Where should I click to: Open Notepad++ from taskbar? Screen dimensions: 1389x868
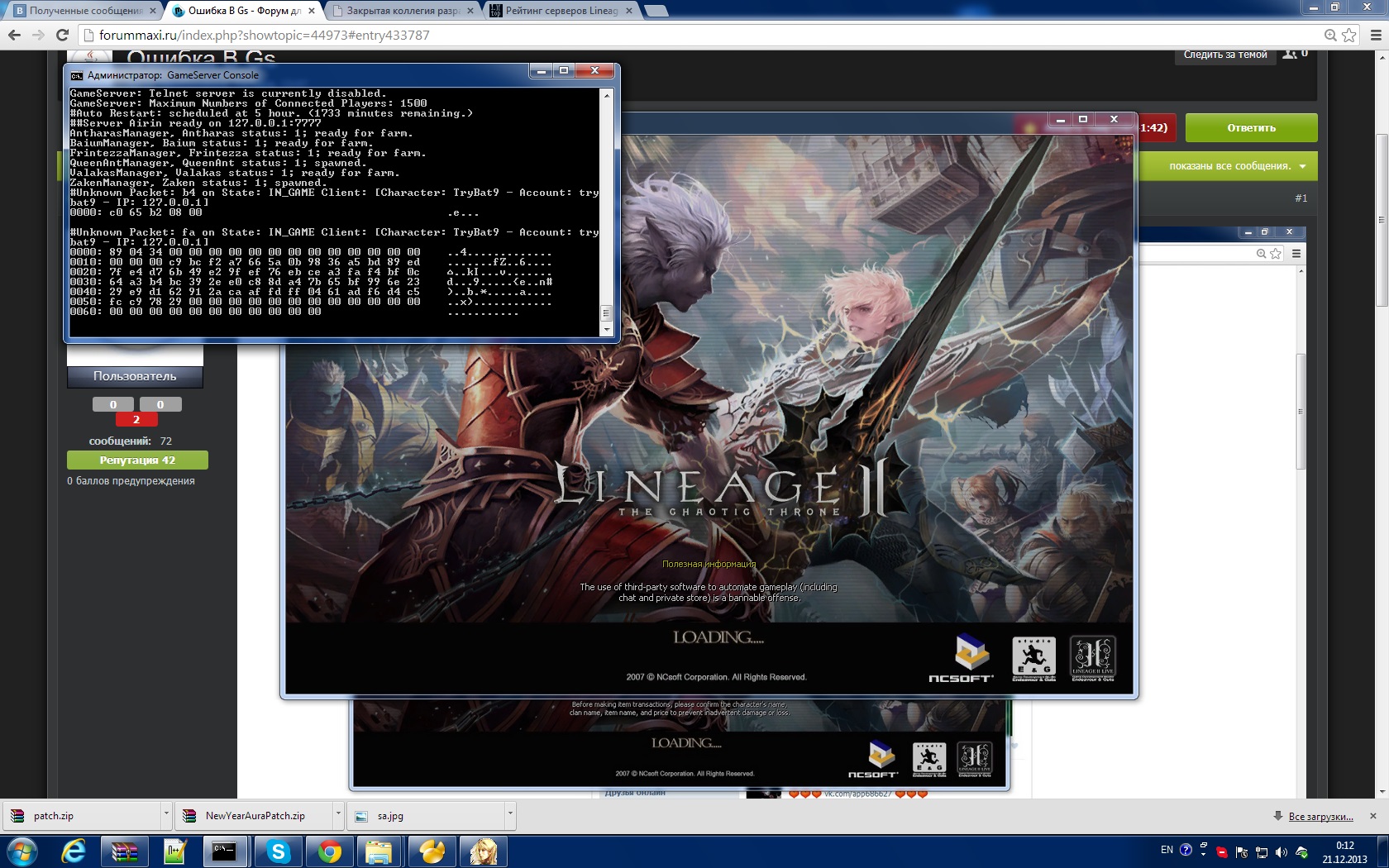[x=175, y=851]
